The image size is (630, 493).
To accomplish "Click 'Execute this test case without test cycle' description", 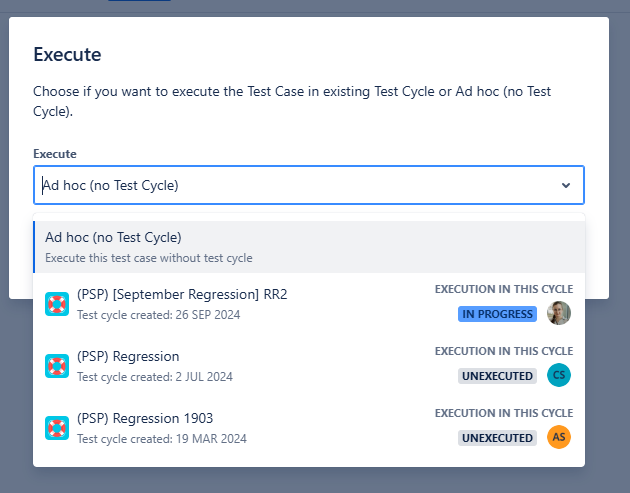I will (x=149, y=258).
